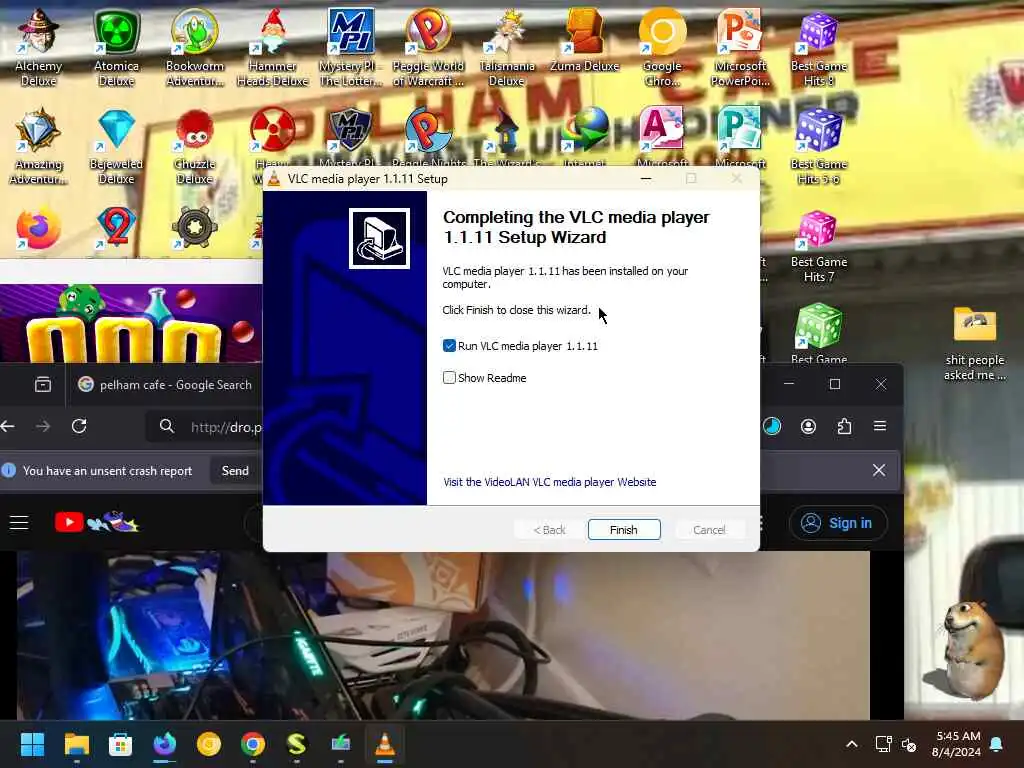This screenshot has height=768, width=1024.
Task: Click the YouTube logo
Action: [x=97, y=522]
